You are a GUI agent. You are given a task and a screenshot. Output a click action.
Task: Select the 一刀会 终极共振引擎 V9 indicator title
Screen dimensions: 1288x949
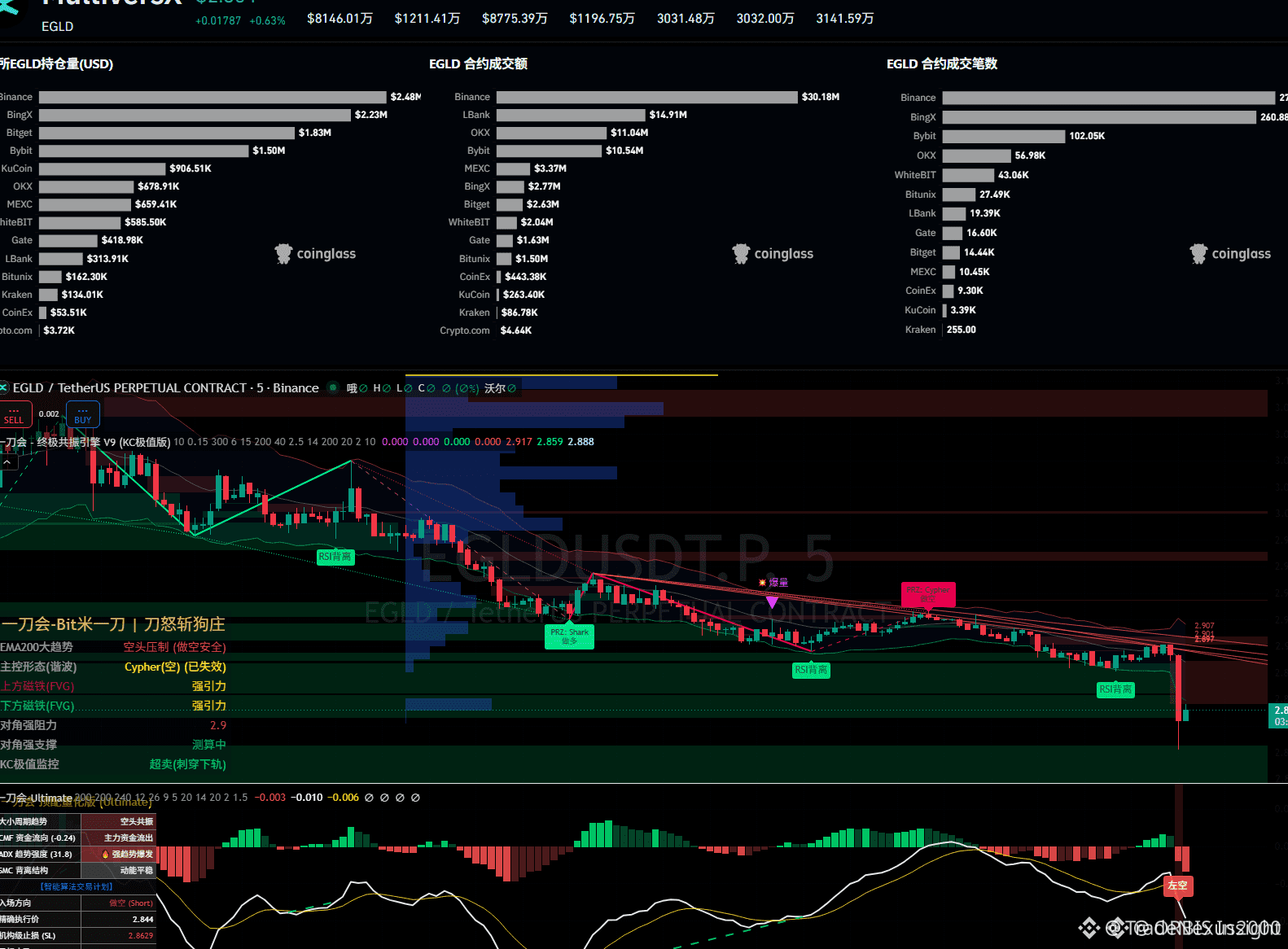click(85, 442)
